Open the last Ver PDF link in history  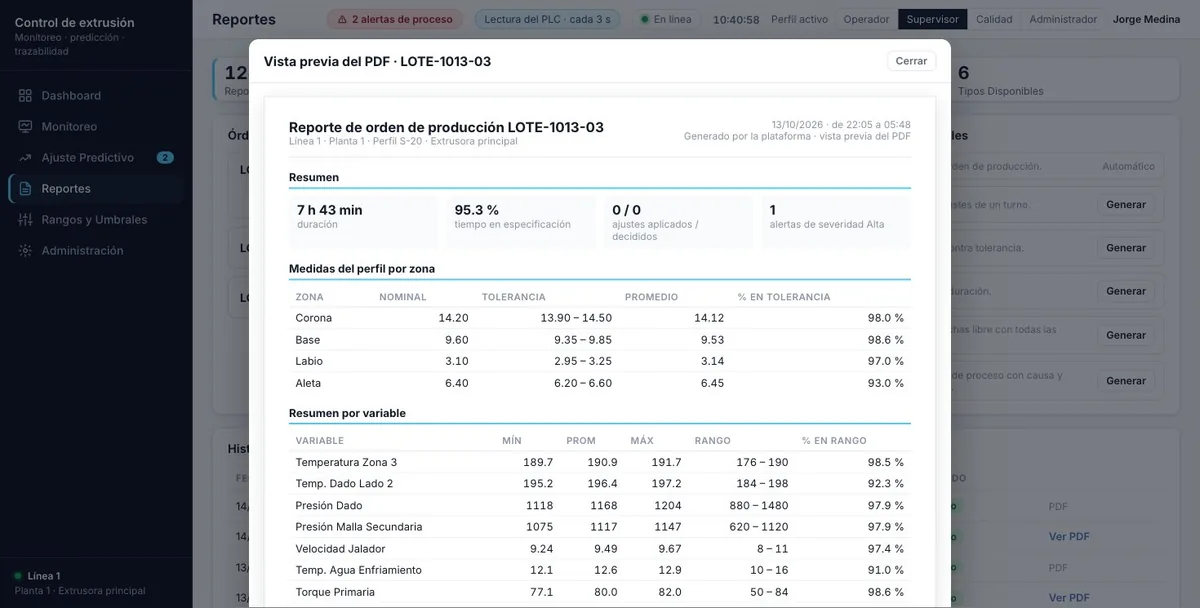point(1069,598)
